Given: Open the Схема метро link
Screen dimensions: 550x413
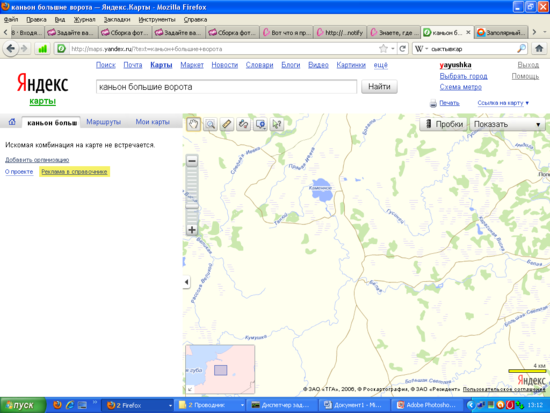Looking at the screenshot, I should coord(461,87).
